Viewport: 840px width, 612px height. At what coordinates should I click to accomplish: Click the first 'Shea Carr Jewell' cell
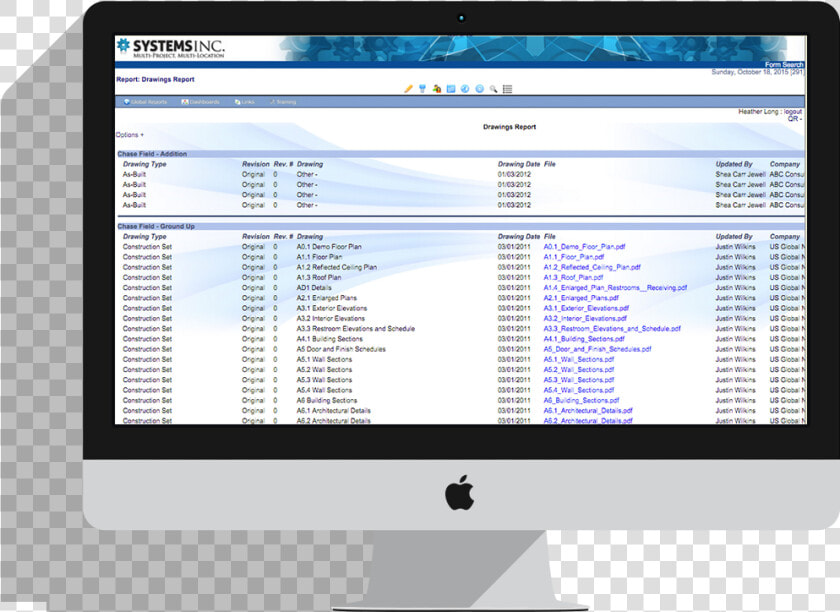[740, 174]
